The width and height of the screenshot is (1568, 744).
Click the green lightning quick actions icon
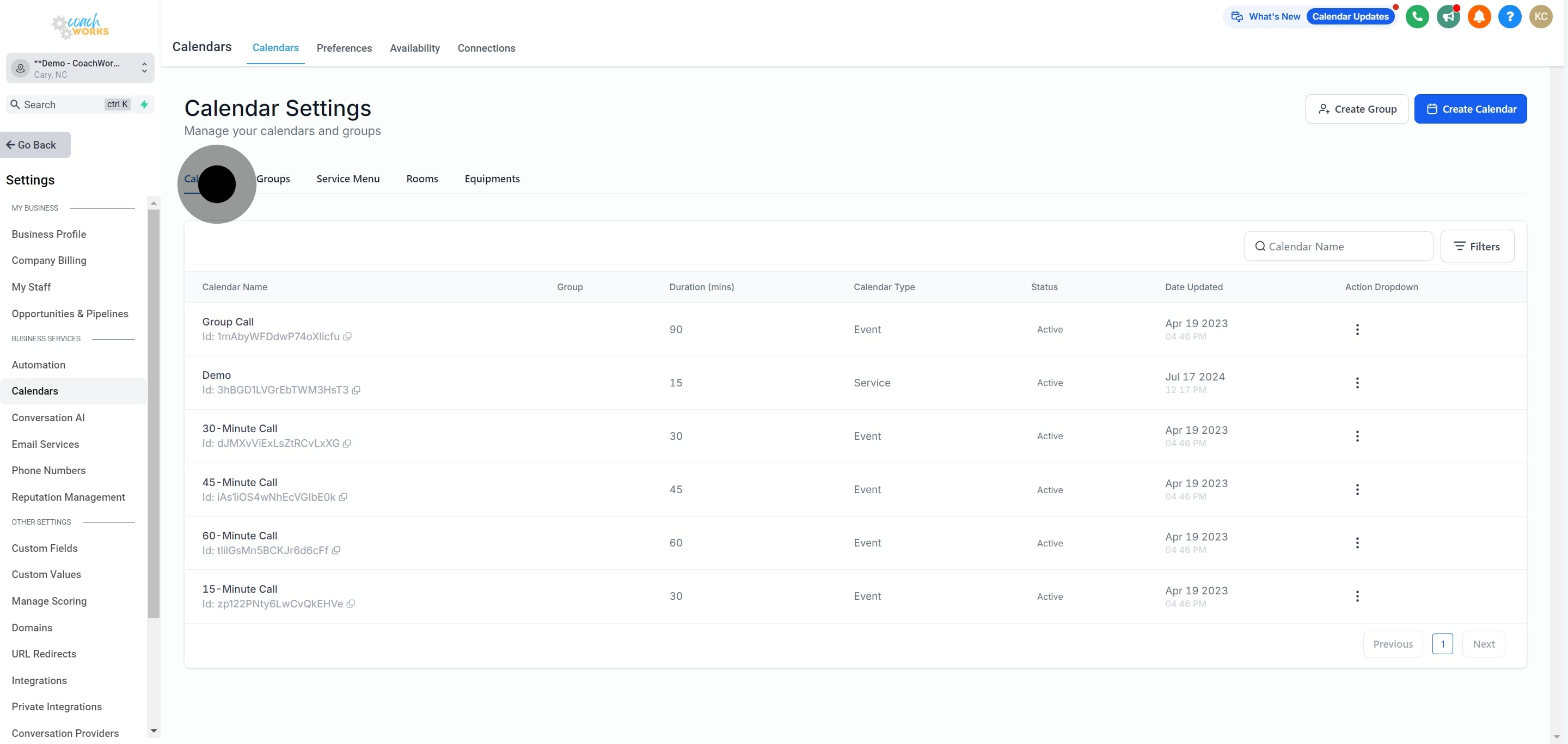pos(144,104)
